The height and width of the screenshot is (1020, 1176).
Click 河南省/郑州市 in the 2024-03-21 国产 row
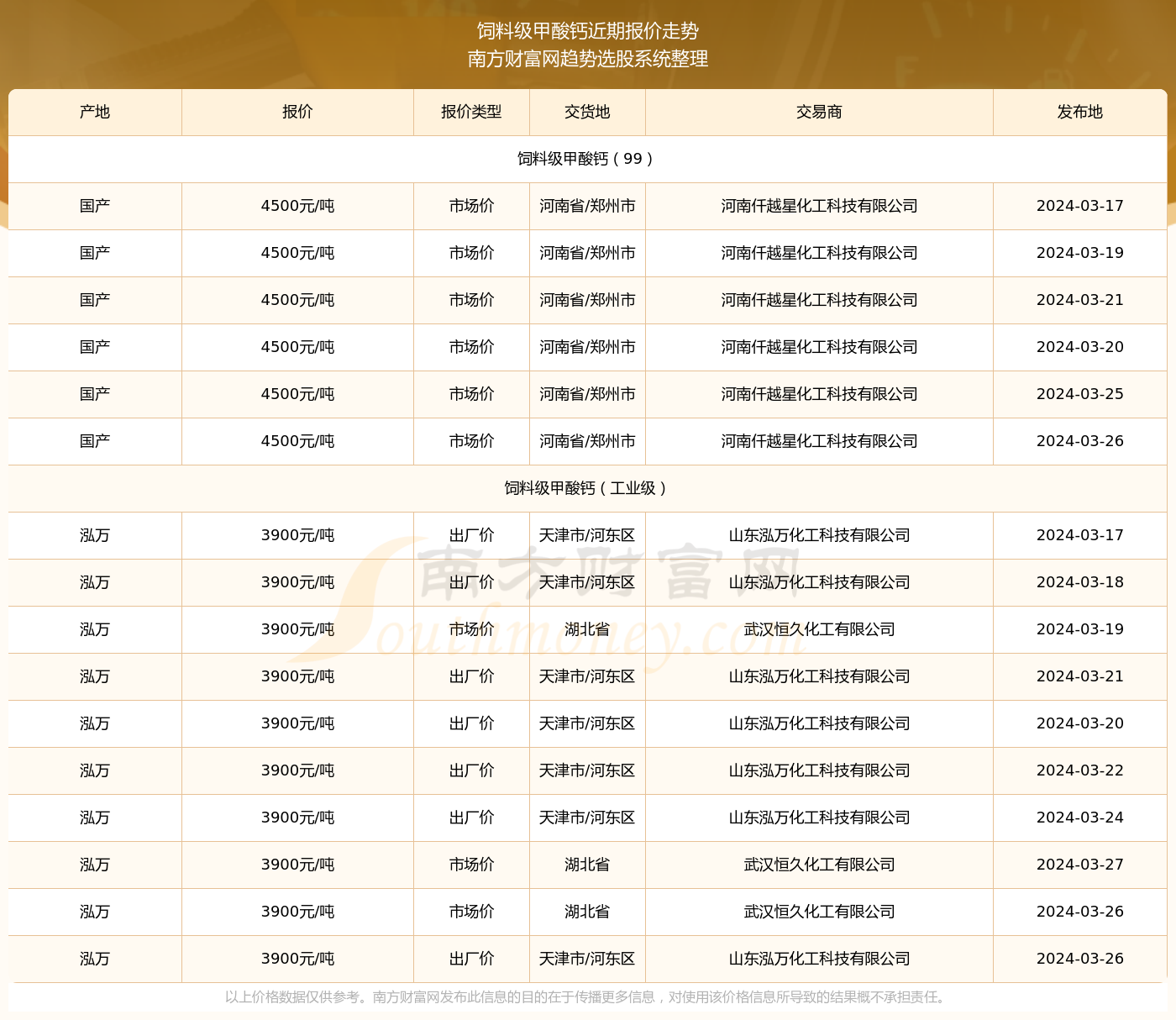587,300
